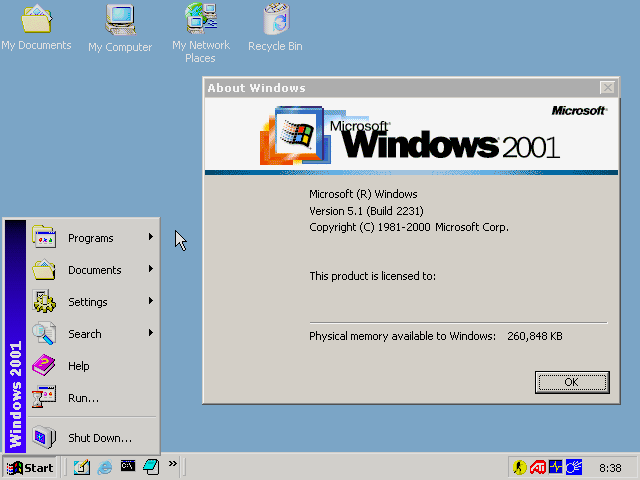Click the fourth quick launch notepad icon
This screenshot has width=640, height=480.
pyautogui.click(x=151, y=467)
